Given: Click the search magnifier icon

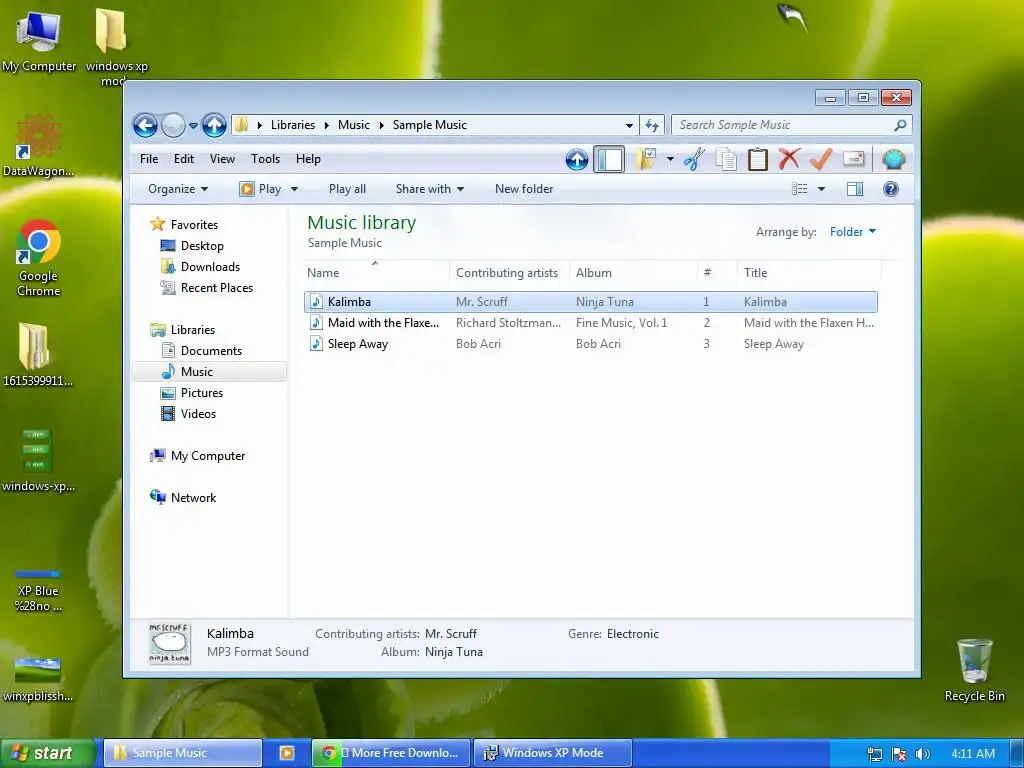Looking at the screenshot, I should pyautogui.click(x=900, y=125).
